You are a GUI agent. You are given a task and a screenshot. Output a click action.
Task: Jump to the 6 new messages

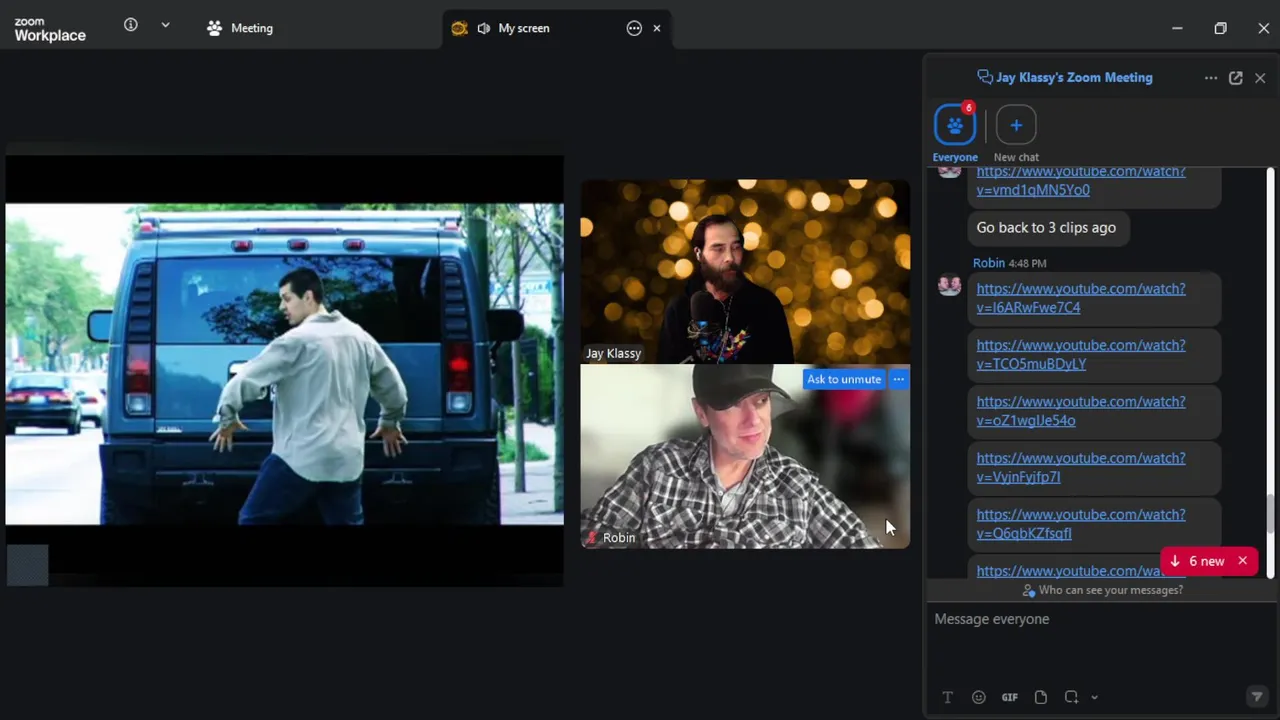click(x=1198, y=561)
